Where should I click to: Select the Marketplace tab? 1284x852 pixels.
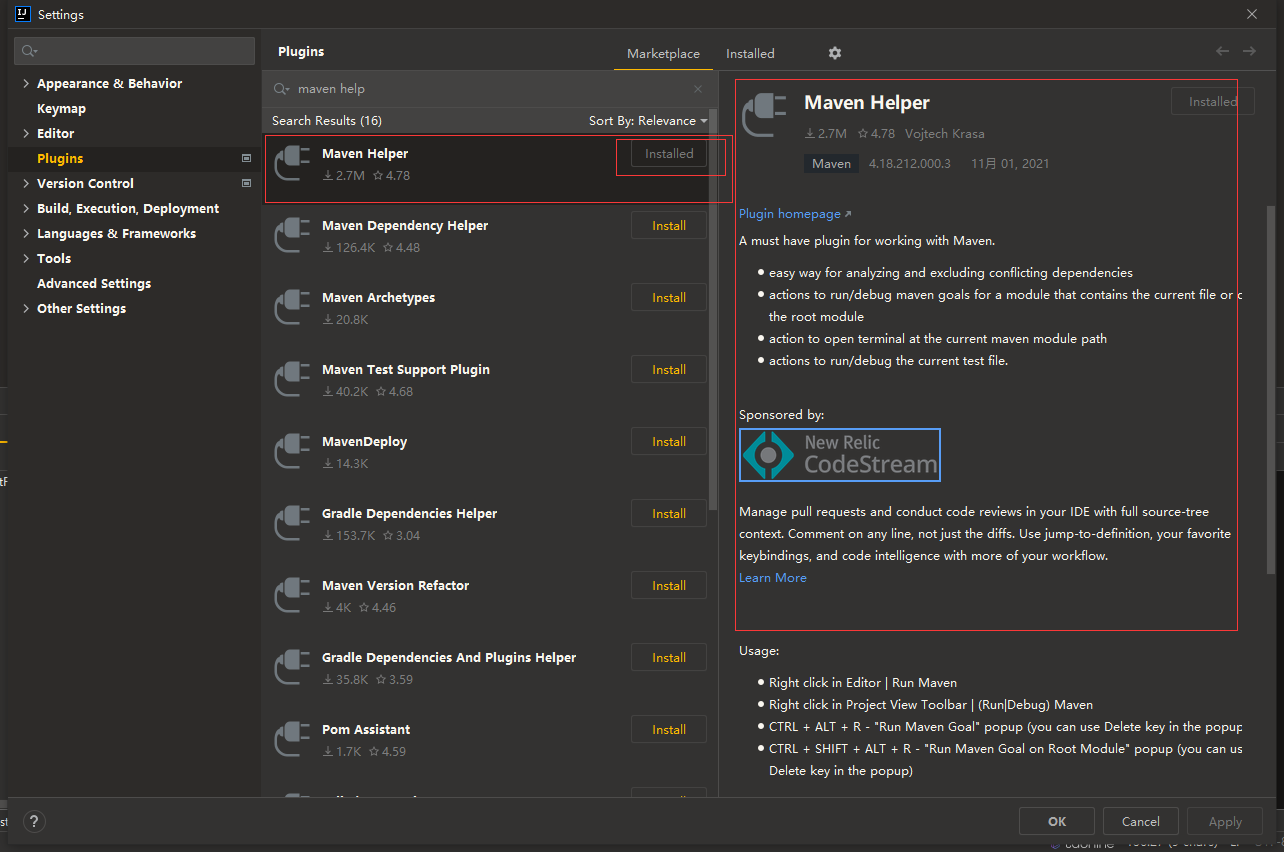(x=663, y=54)
